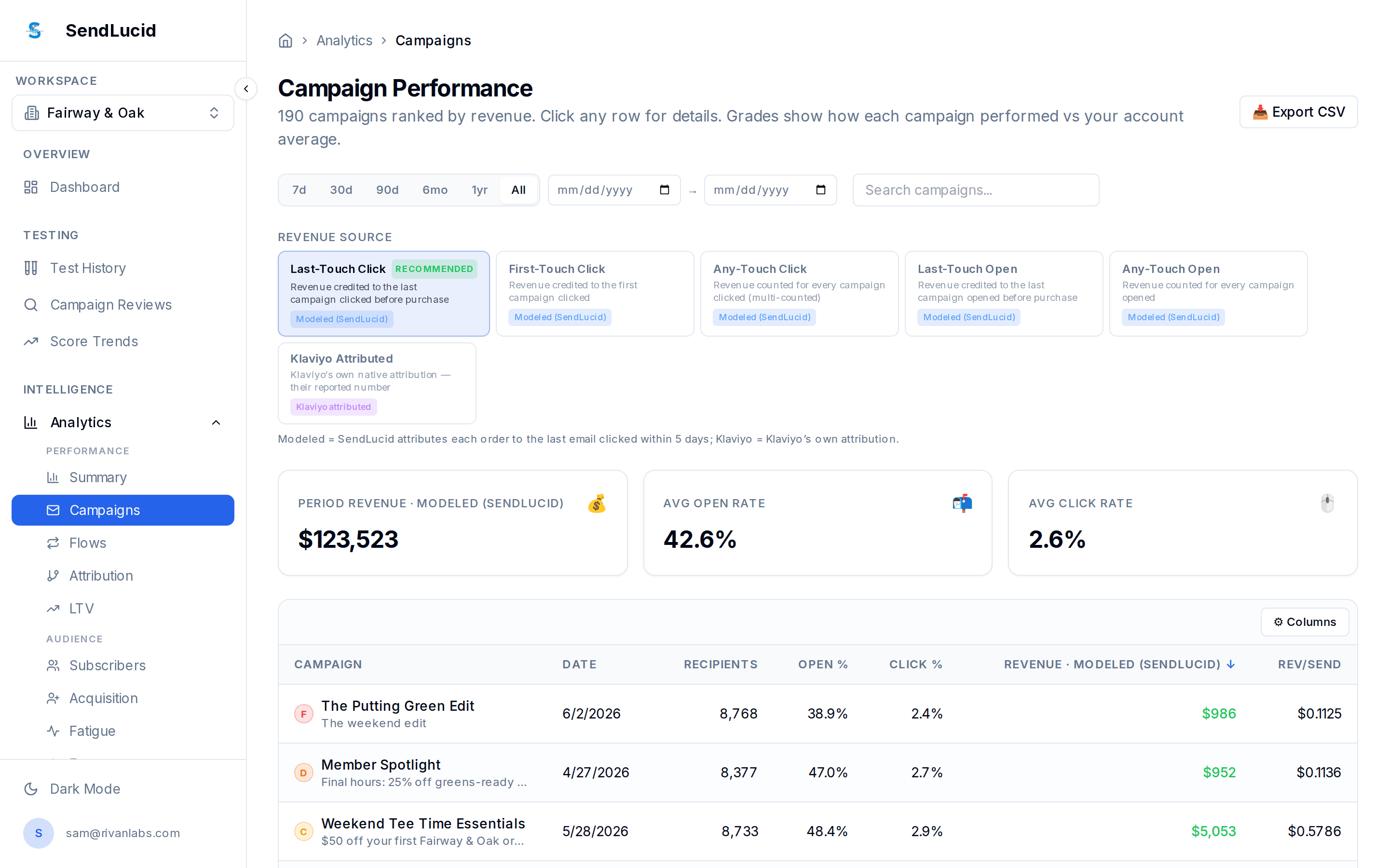Open Campaign Reviews page
Viewport: 1389px width, 868px height.
[x=123, y=305]
